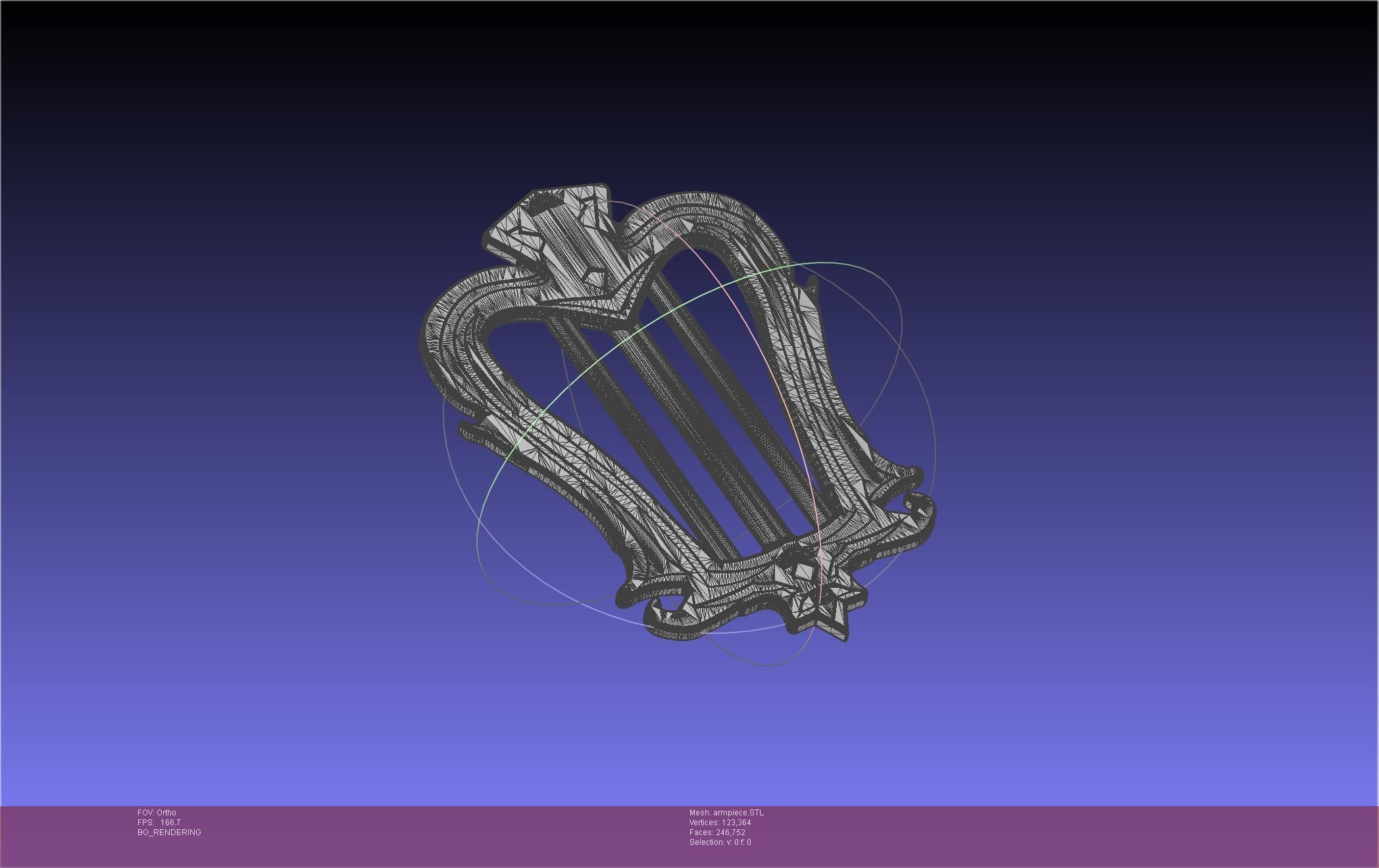The width and height of the screenshot is (1379, 868).
Task: Click the 'FOV: Ortho' status text
Action: tap(157, 813)
